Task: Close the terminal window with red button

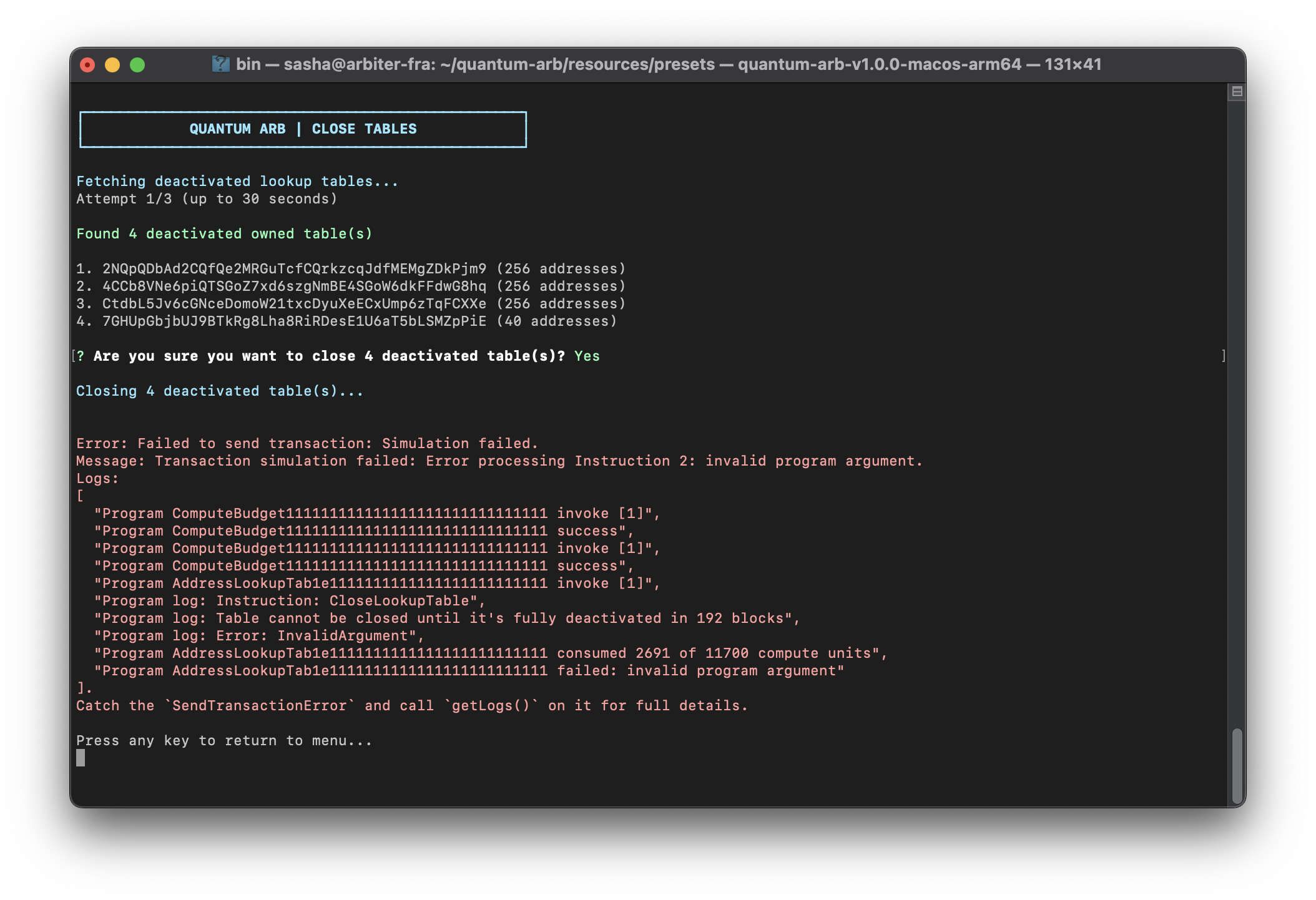Action: click(87, 65)
